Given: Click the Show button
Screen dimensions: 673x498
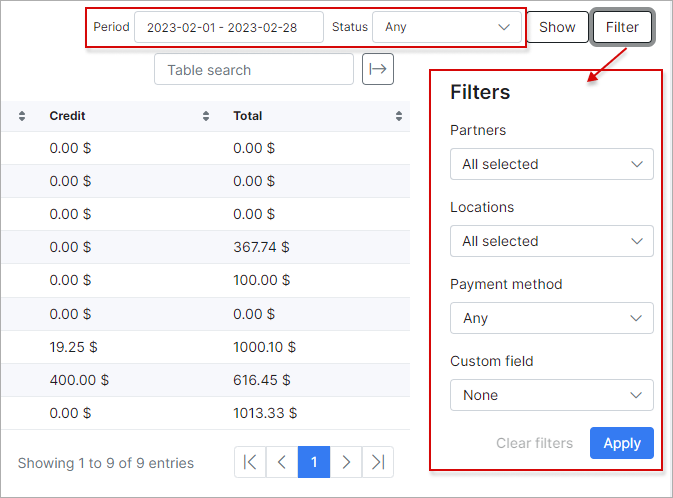Looking at the screenshot, I should 557,27.
